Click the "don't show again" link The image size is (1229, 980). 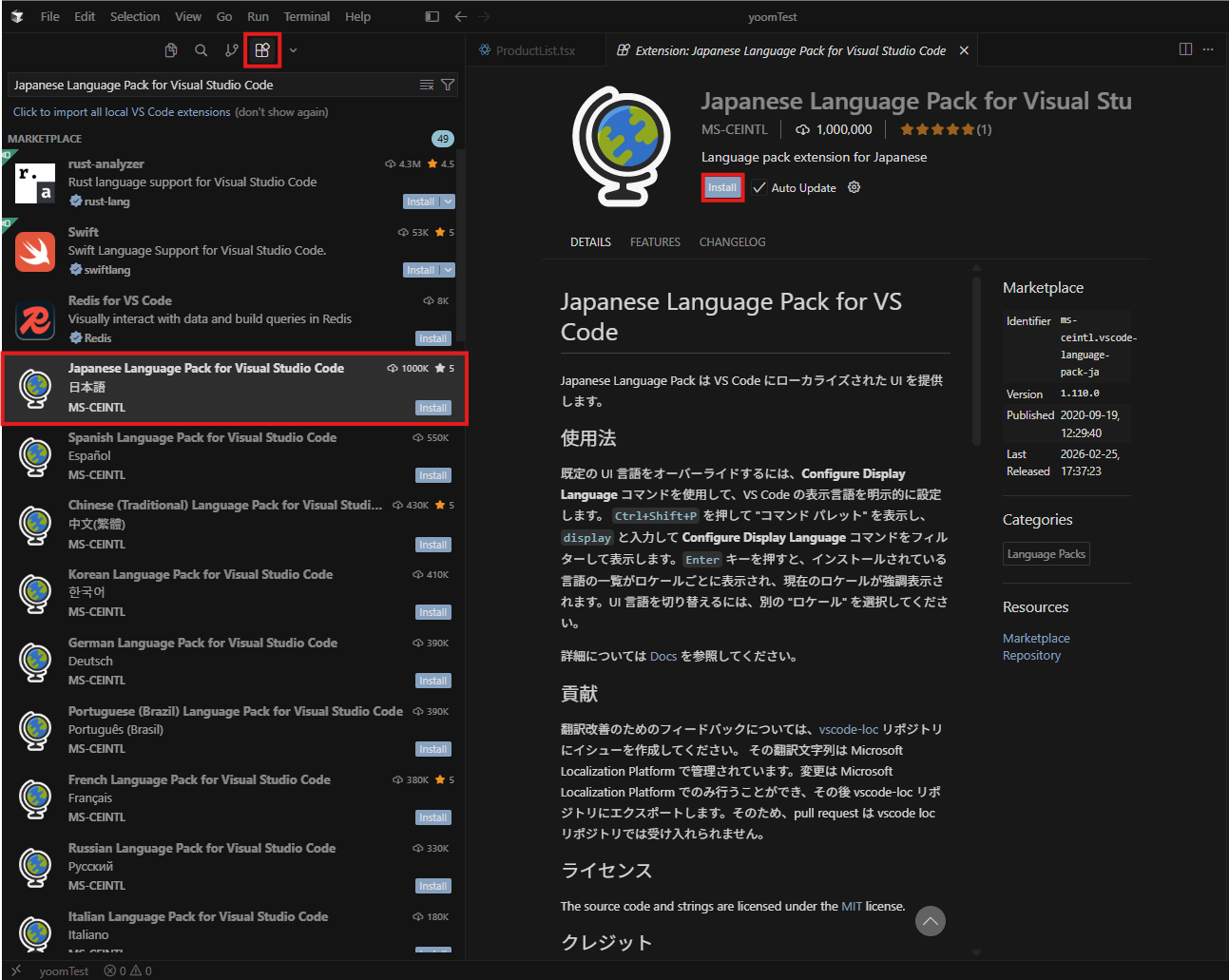pos(281,112)
